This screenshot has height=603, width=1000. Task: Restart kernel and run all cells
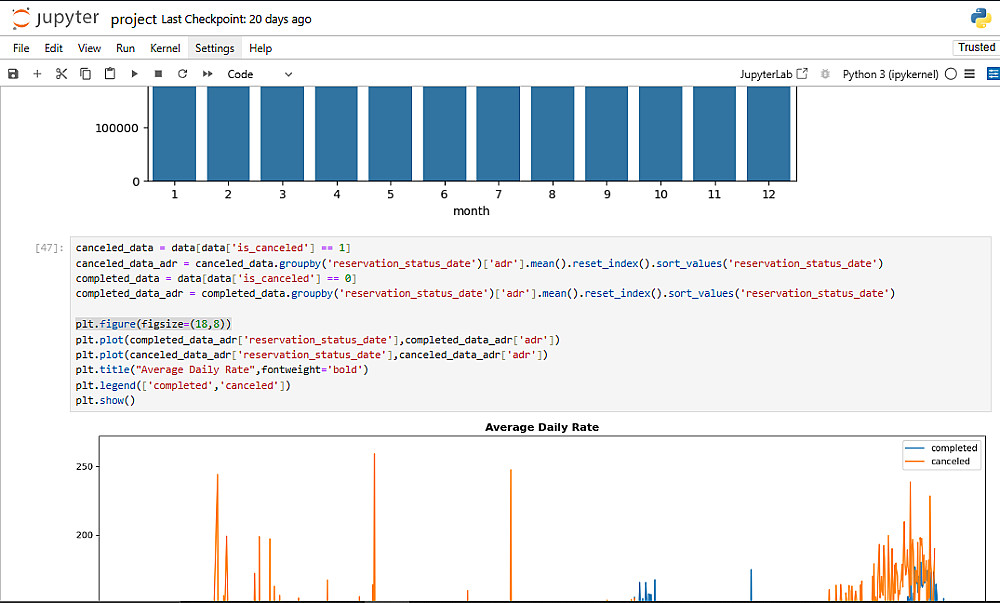[x=207, y=74]
